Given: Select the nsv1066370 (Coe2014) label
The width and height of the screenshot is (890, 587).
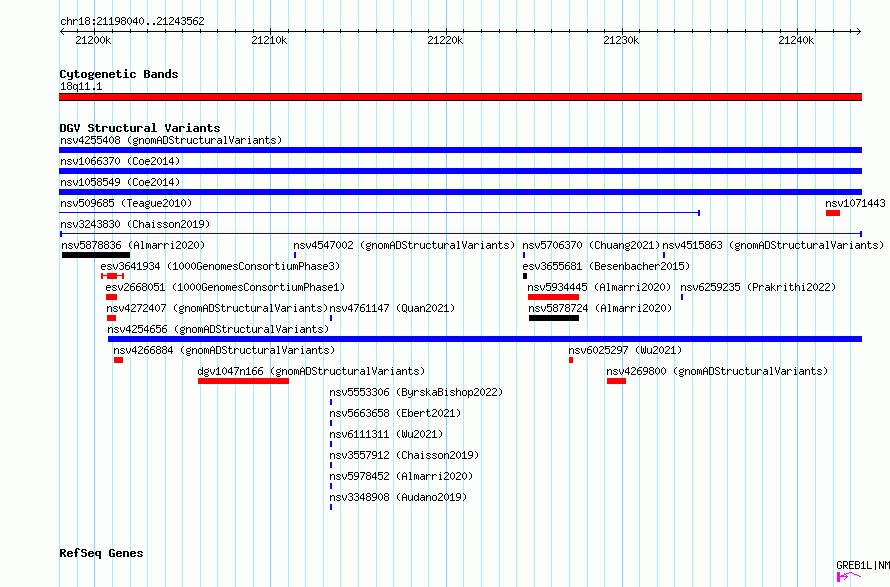Looking at the screenshot, I should 120,161.
